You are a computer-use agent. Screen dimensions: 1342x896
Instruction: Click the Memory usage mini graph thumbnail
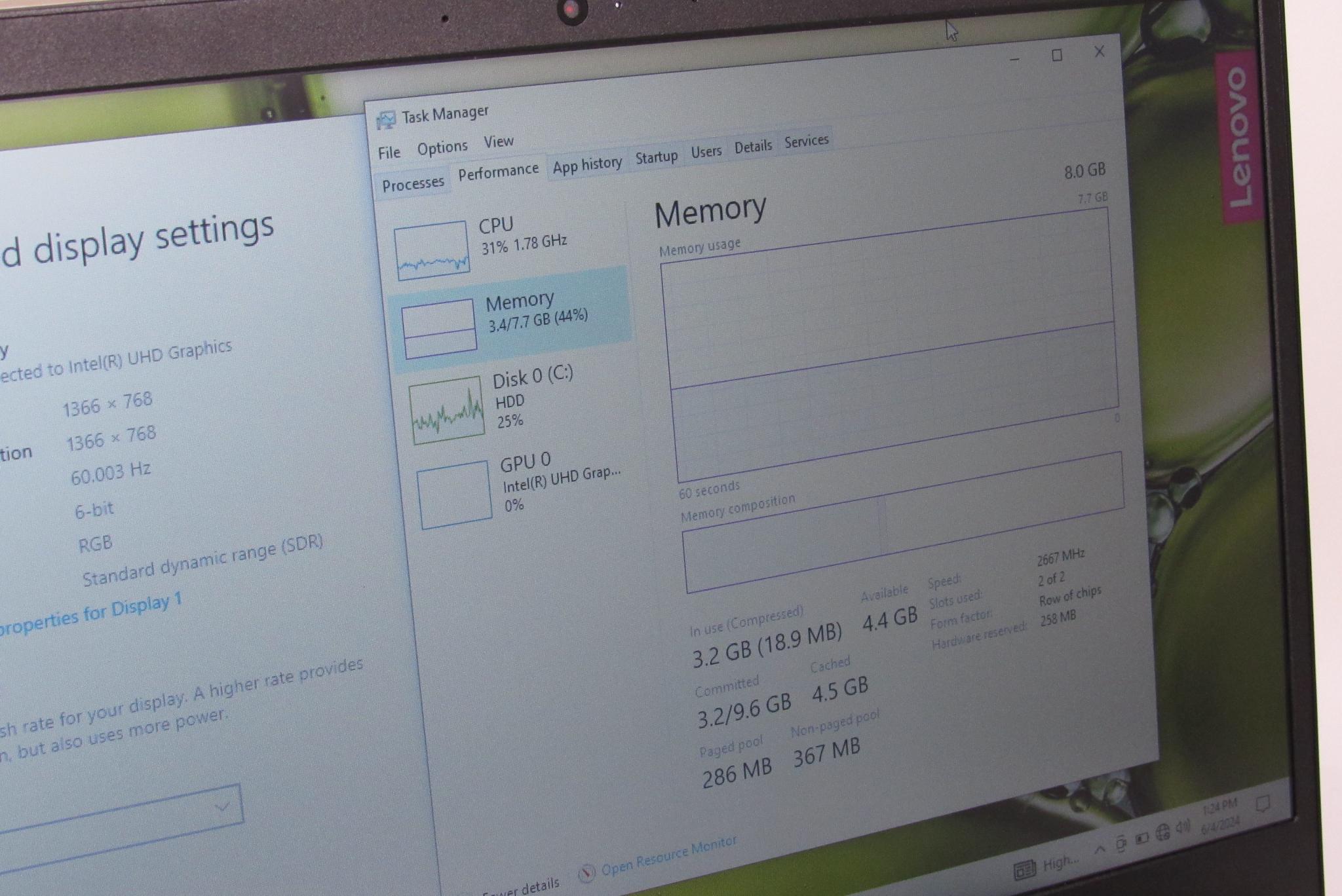[439, 329]
